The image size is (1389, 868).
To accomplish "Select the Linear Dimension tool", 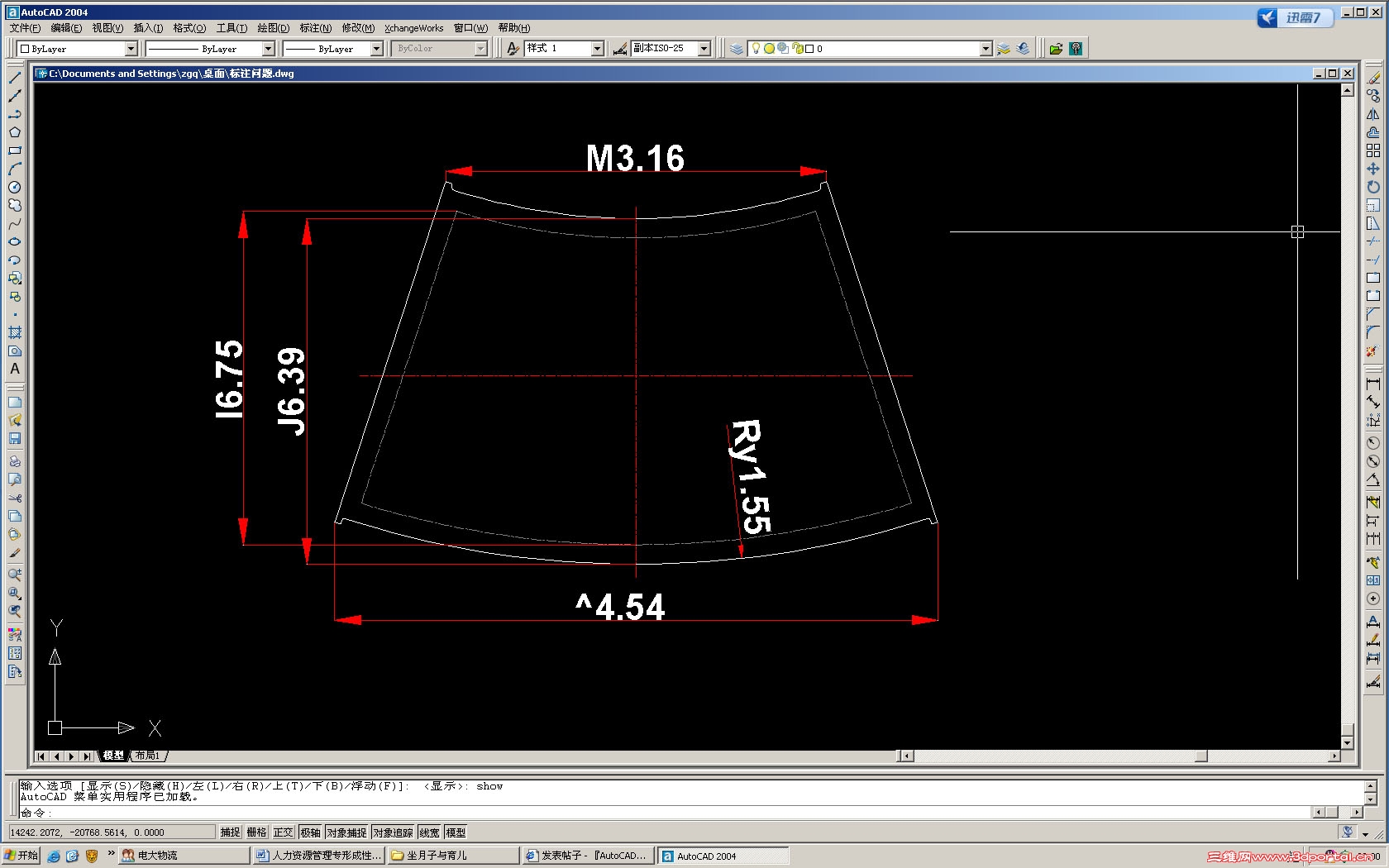I will 1373,384.
